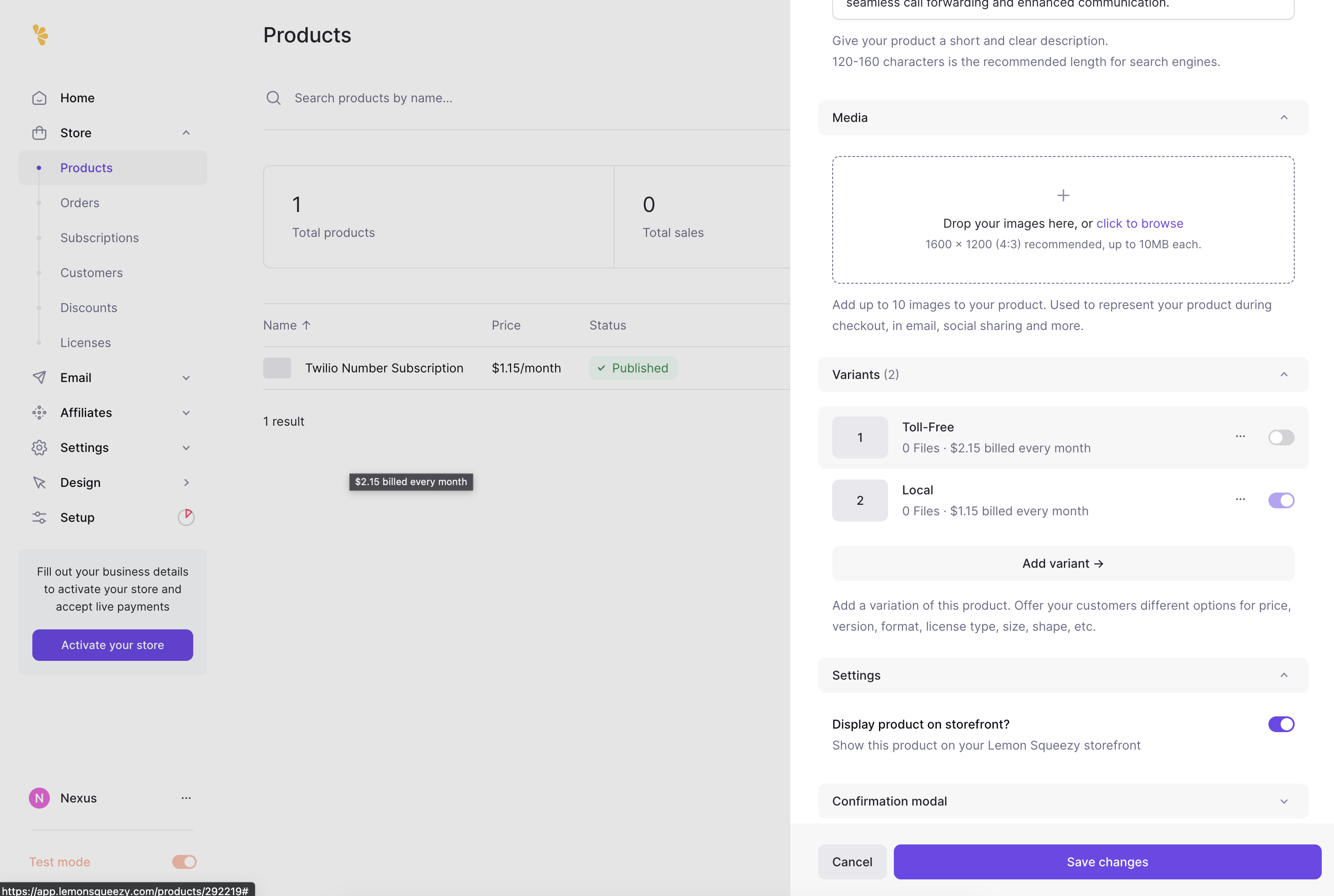Click the Email paper plane icon
1334x896 pixels.
click(x=39, y=377)
